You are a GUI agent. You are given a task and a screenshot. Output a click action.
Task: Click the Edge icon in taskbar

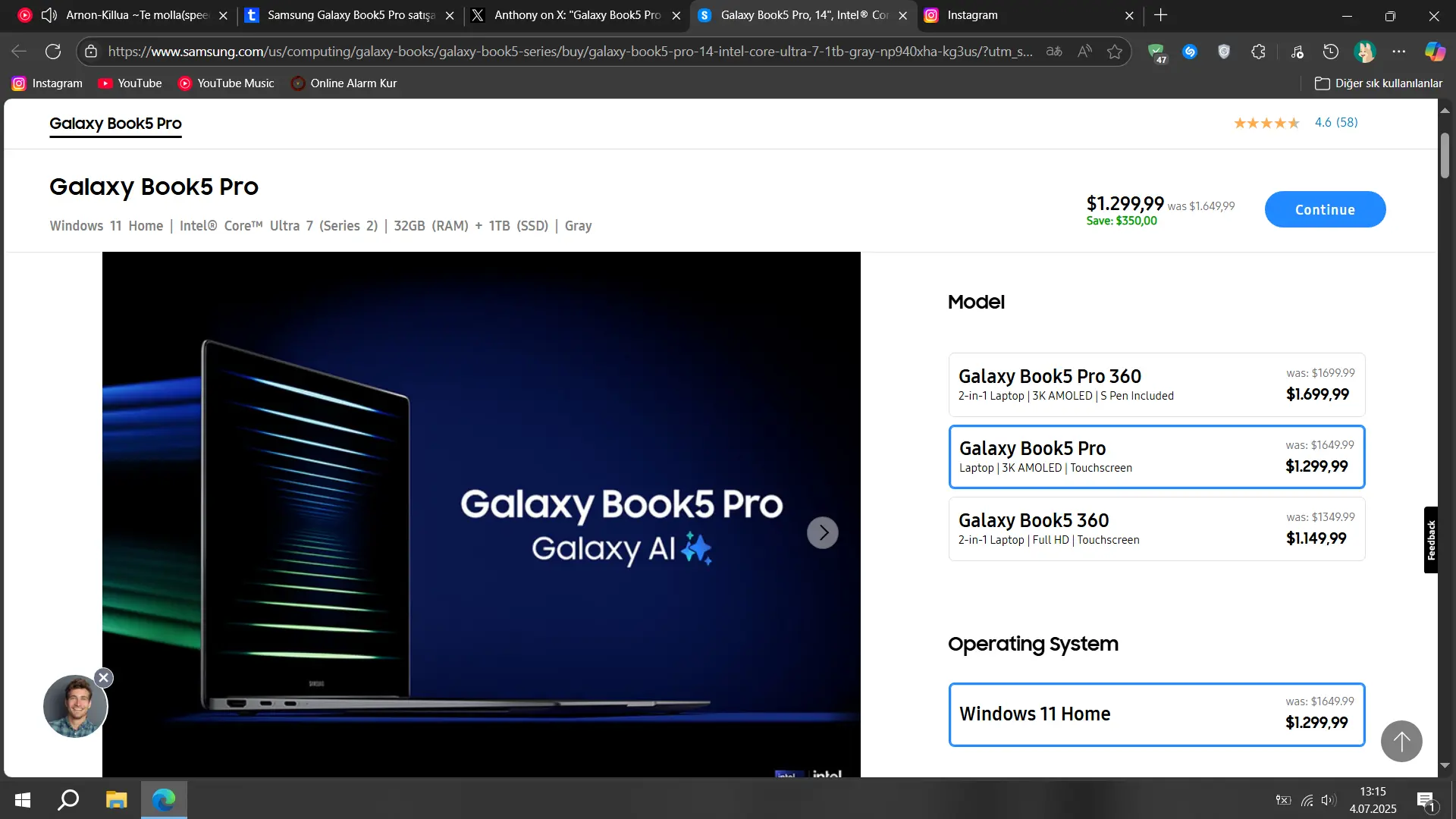164,799
